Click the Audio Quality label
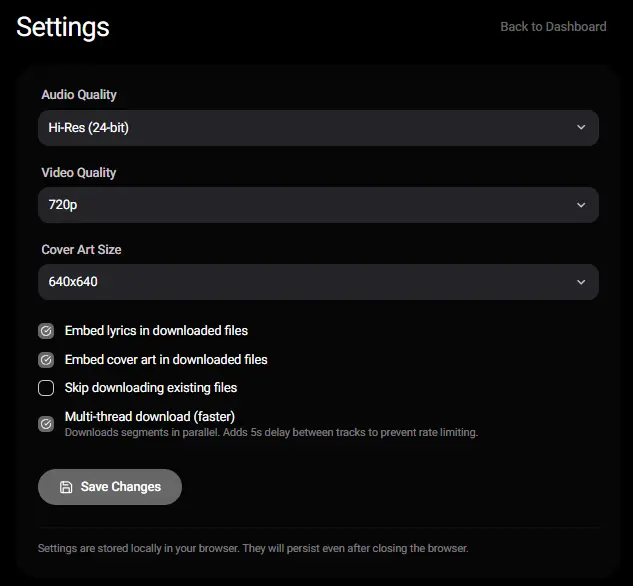This screenshot has width=633, height=586. pyautogui.click(x=79, y=94)
